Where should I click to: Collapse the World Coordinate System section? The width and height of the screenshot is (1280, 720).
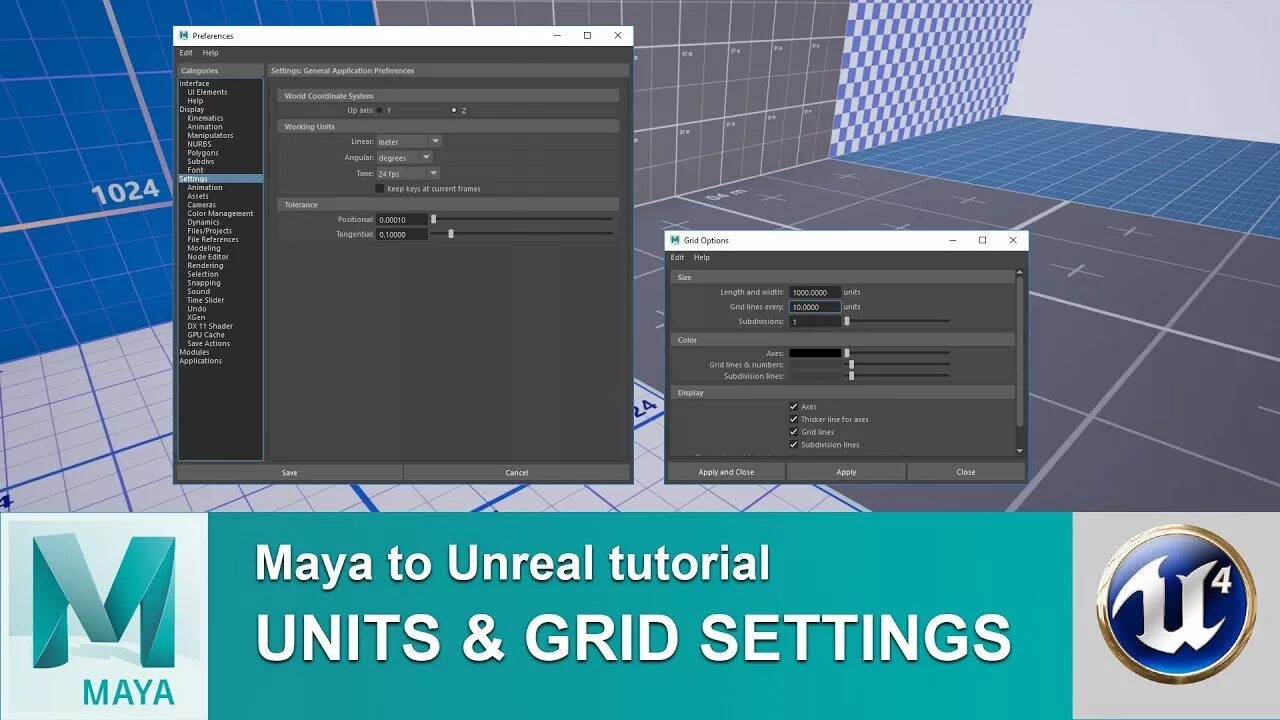click(x=448, y=96)
